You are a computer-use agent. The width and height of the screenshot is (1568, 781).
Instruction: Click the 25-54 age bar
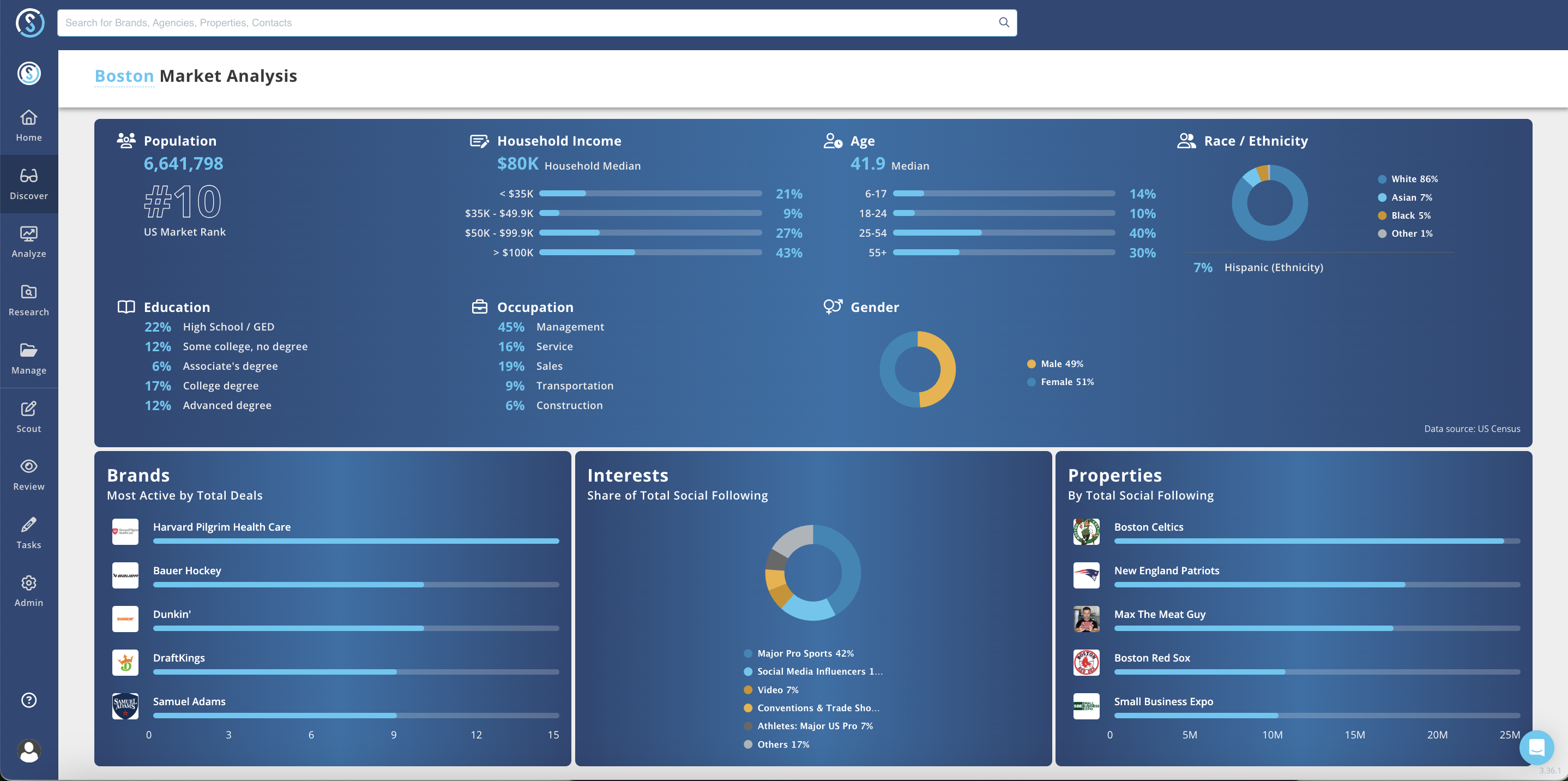tap(1004, 232)
